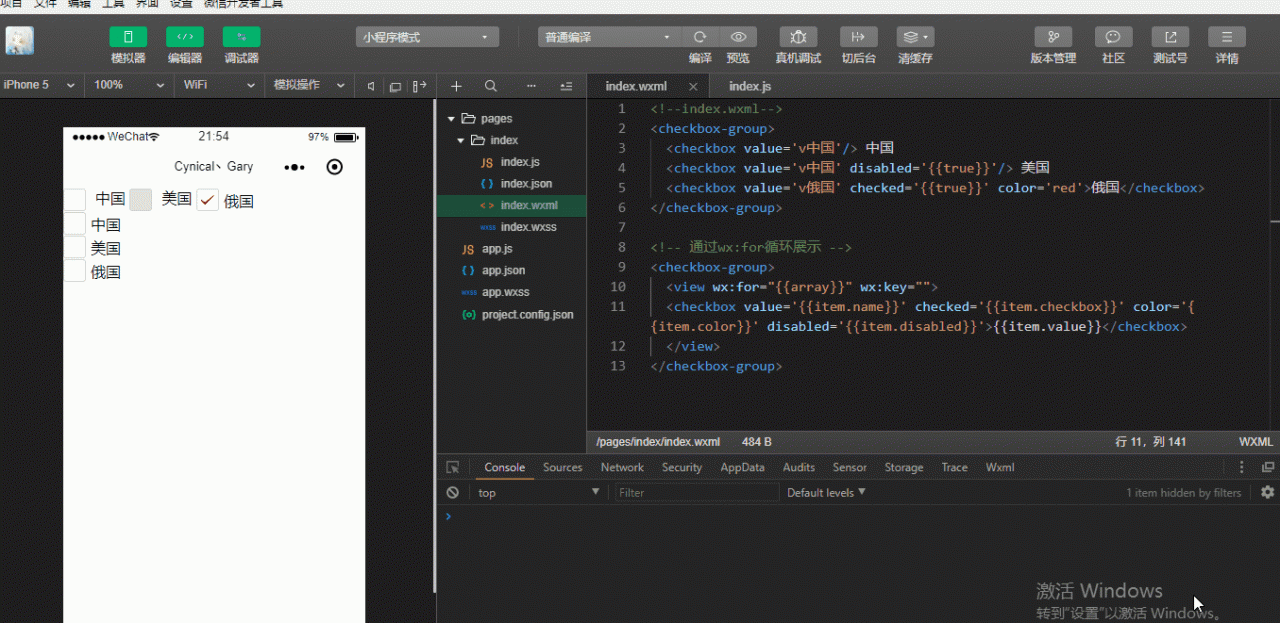This screenshot has width=1280, height=623.
Task: Collapse the pages folder in tree
Action: (452, 119)
